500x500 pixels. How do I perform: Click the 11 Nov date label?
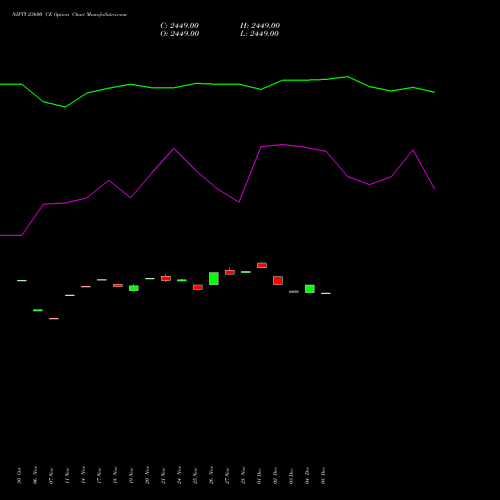point(67,476)
